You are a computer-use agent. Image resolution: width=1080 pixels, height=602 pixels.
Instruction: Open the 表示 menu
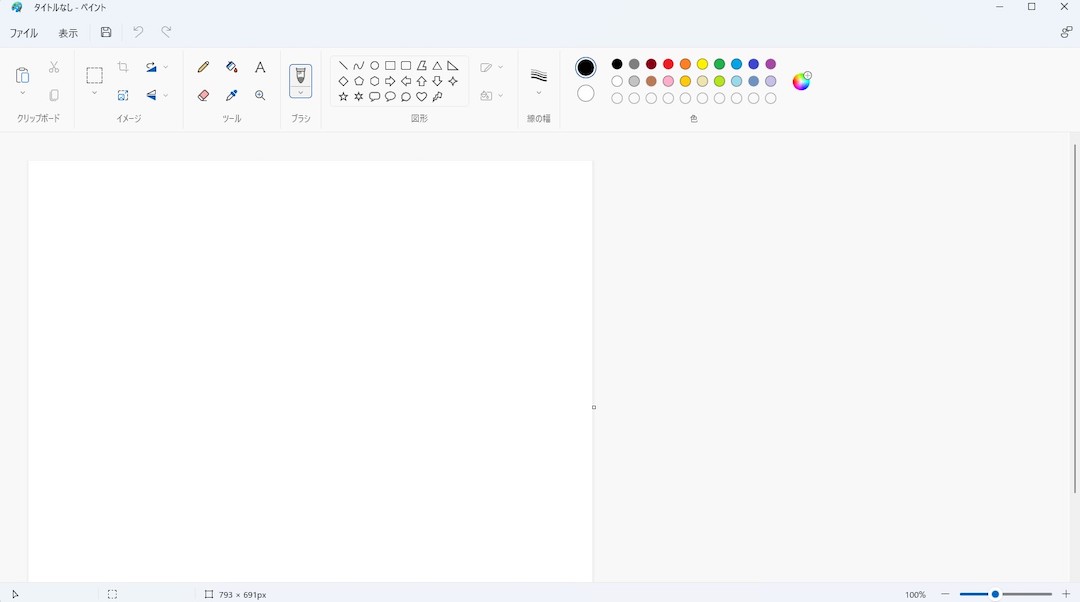[x=67, y=32]
